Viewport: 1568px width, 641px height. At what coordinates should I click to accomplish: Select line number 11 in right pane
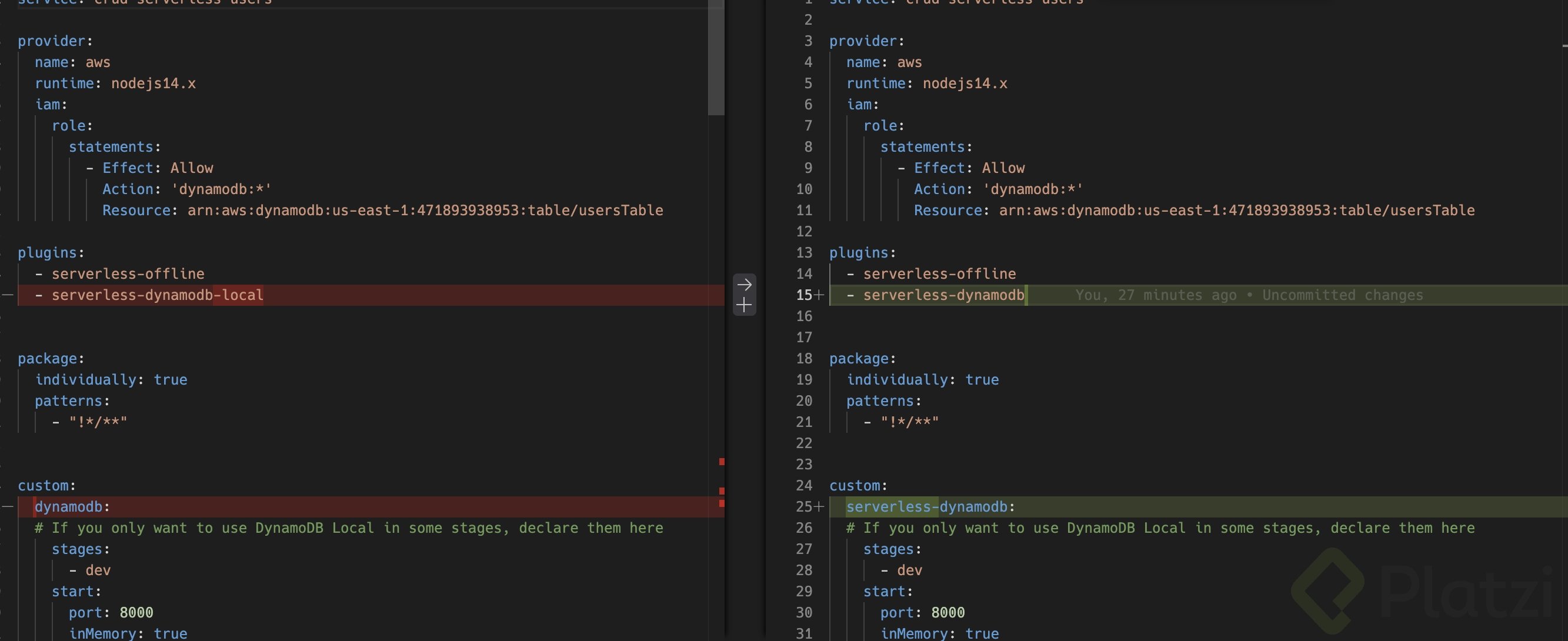click(803, 211)
